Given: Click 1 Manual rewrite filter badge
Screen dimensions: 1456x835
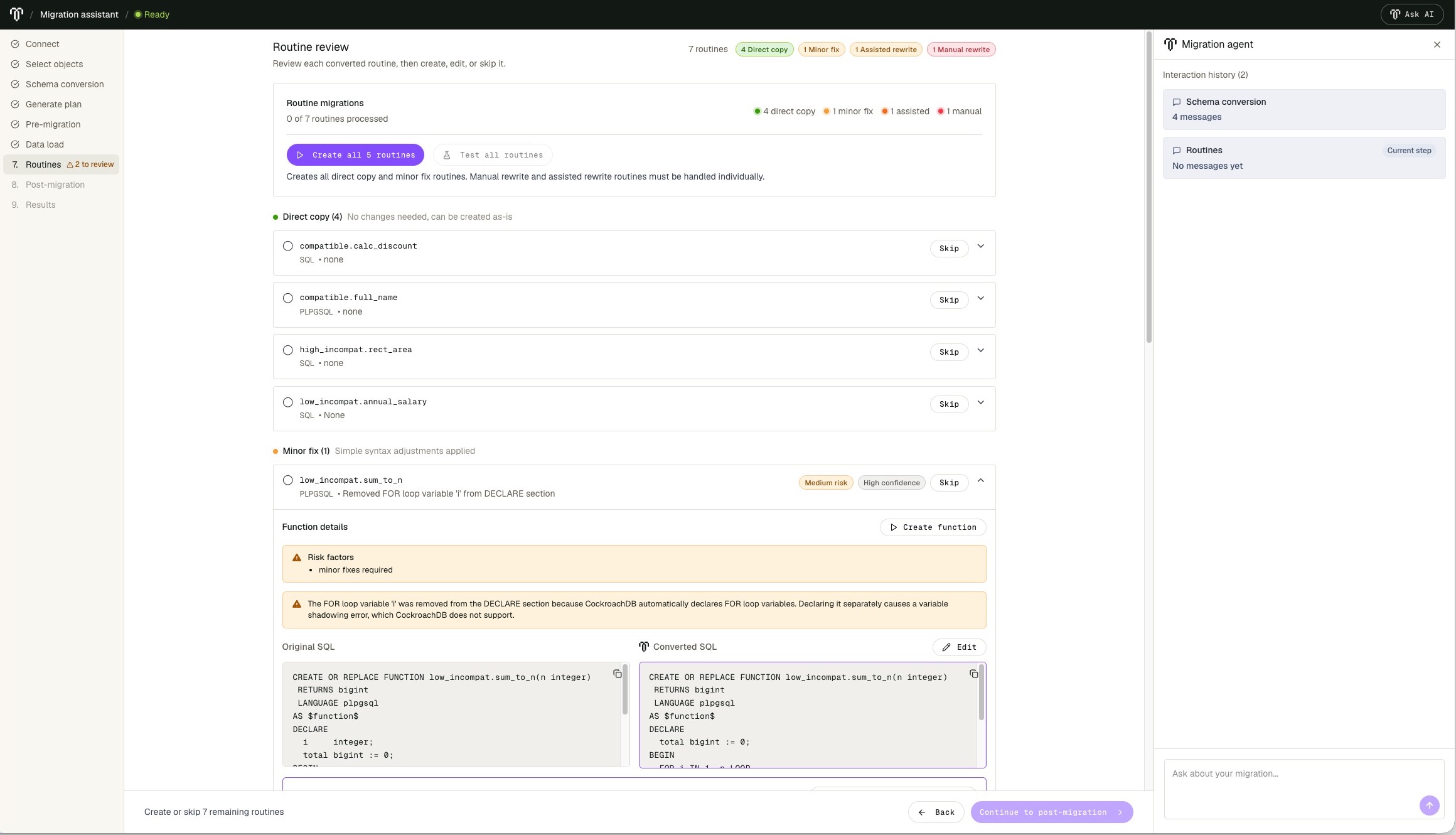Looking at the screenshot, I should point(961,50).
